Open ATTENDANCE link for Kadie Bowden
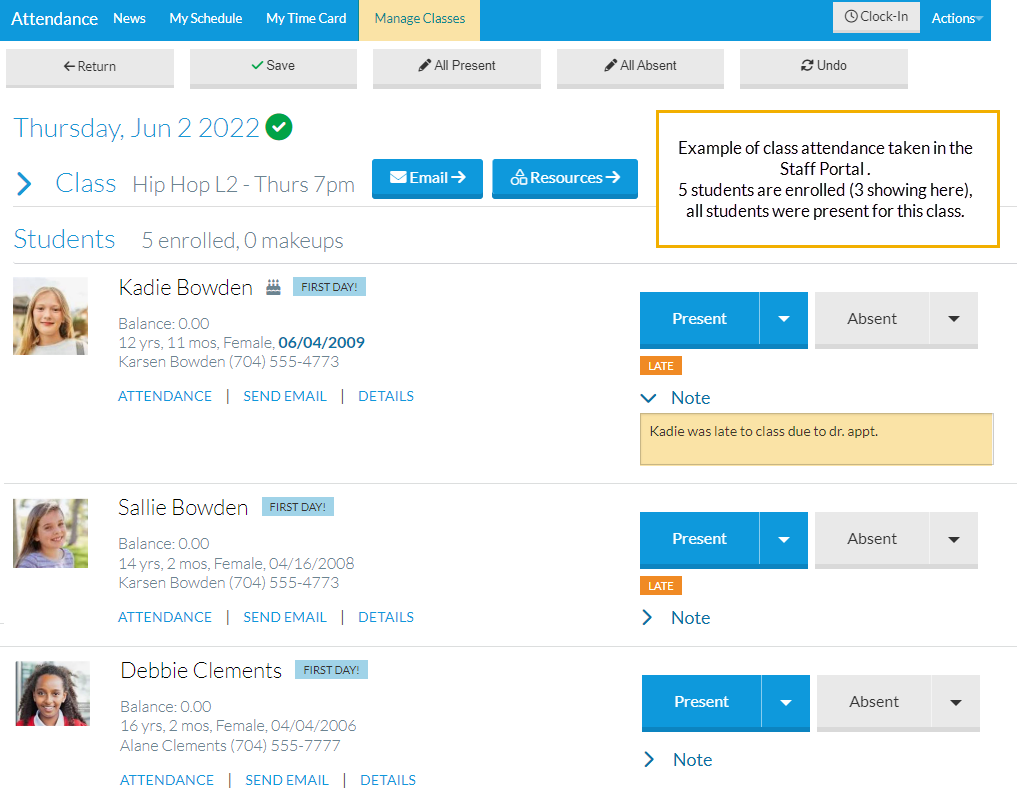This screenshot has width=1017, height=804. click(165, 396)
